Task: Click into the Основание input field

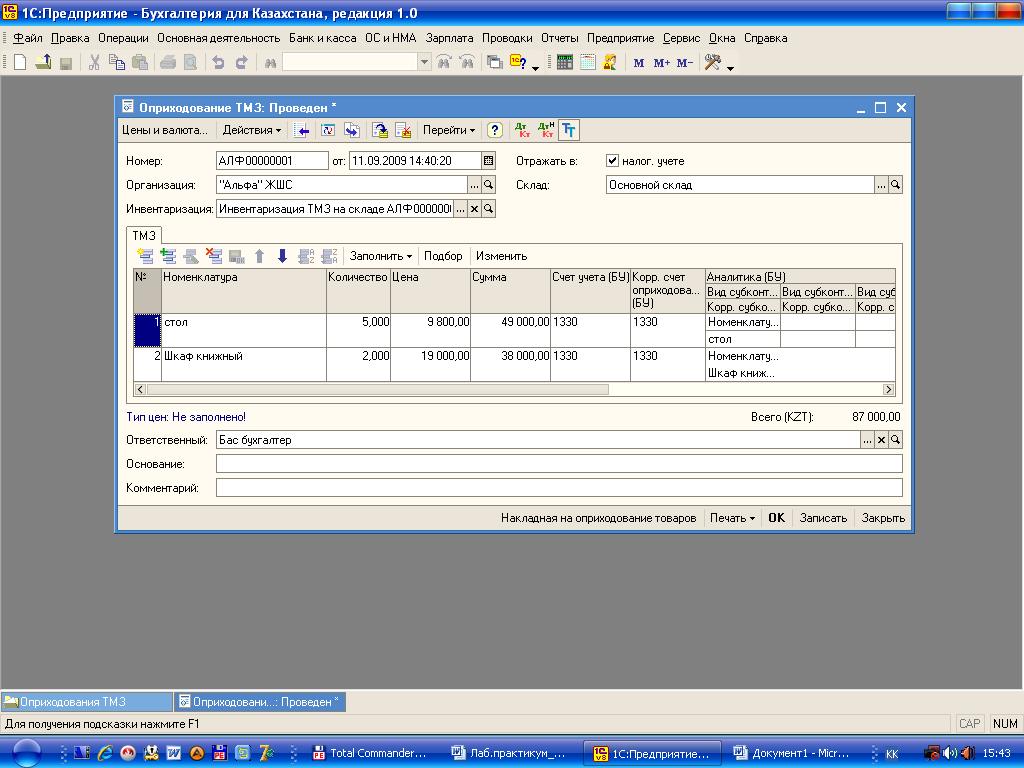Action: tap(559, 464)
